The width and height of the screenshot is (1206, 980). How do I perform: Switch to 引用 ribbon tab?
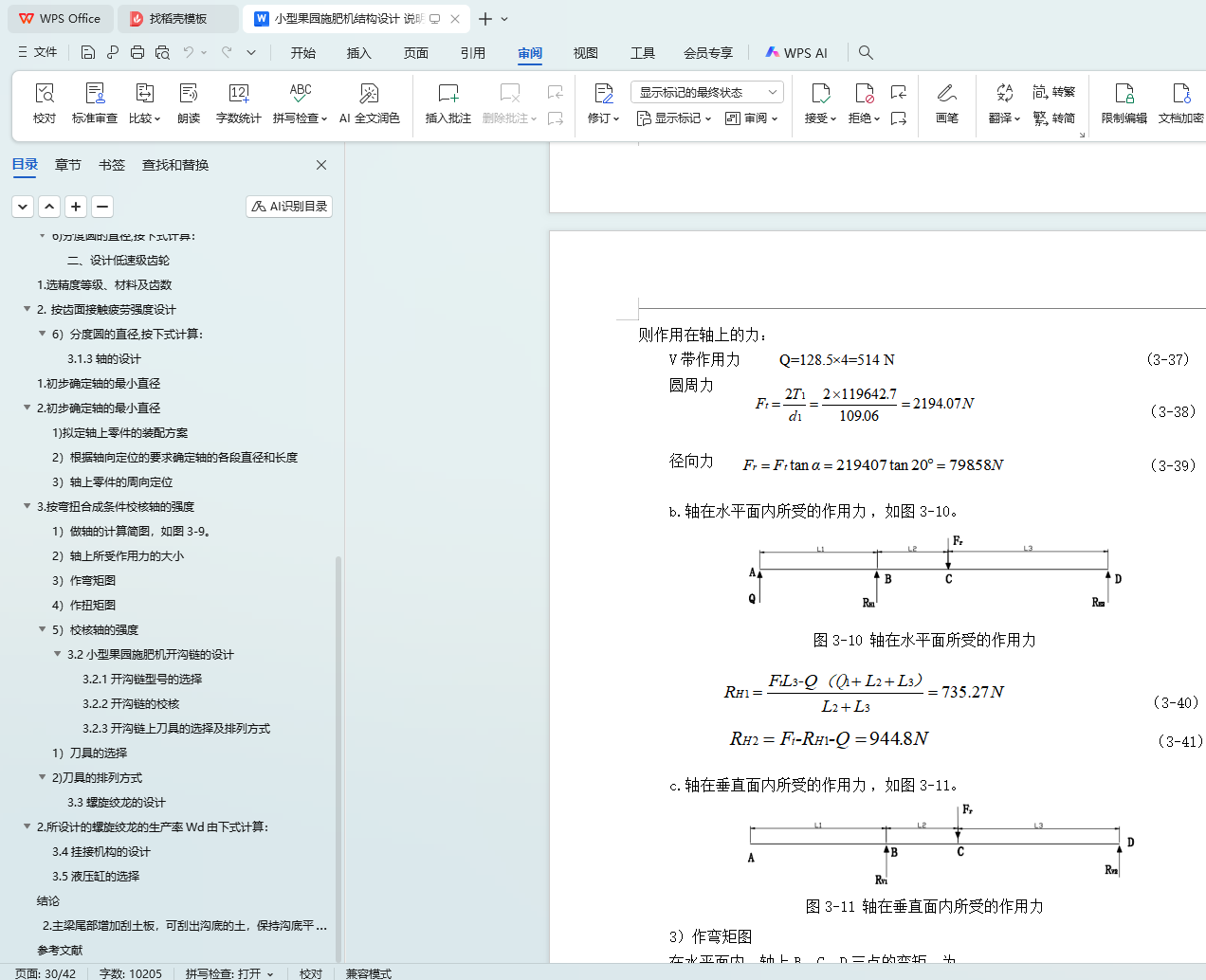click(x=473, y=53)
